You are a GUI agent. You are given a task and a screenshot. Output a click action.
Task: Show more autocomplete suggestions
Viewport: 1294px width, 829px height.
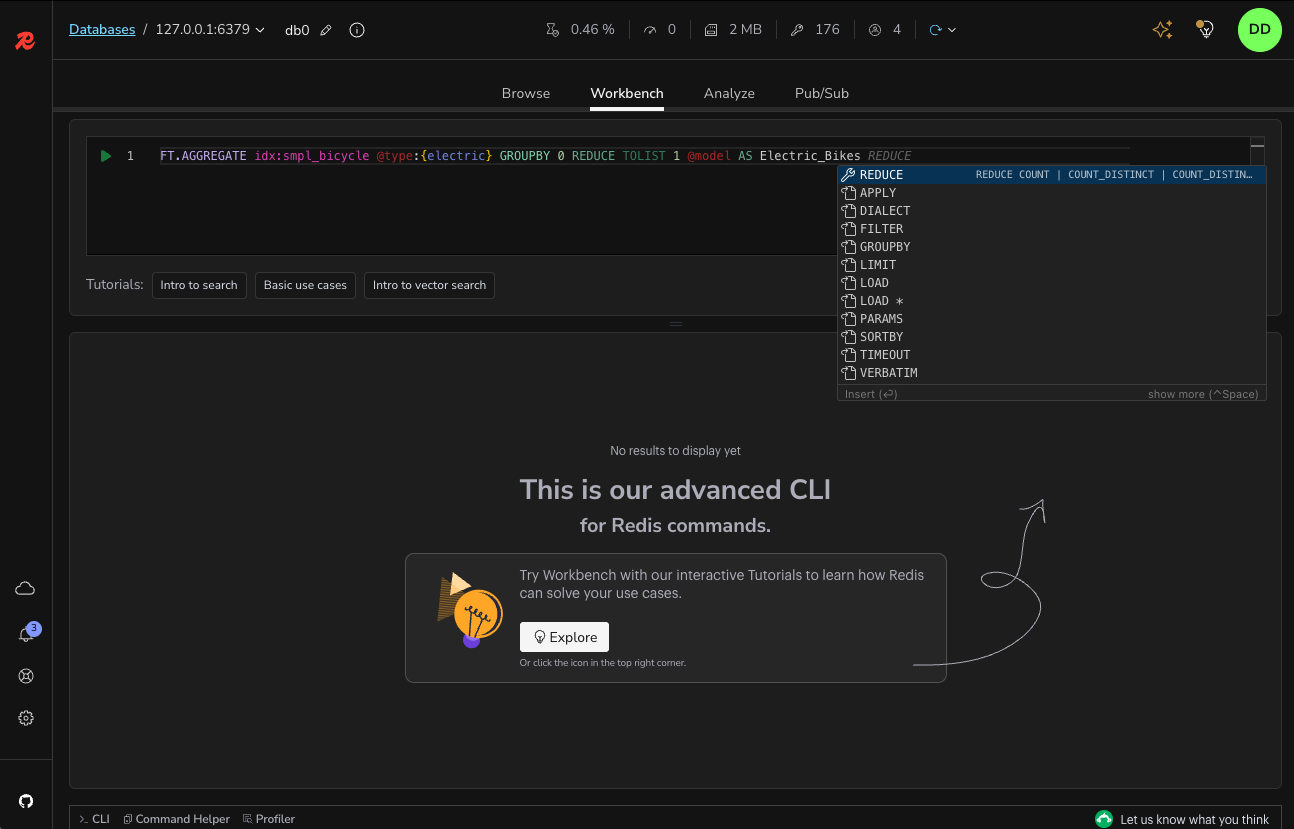pyautogui.click(x=1203, y=393)
